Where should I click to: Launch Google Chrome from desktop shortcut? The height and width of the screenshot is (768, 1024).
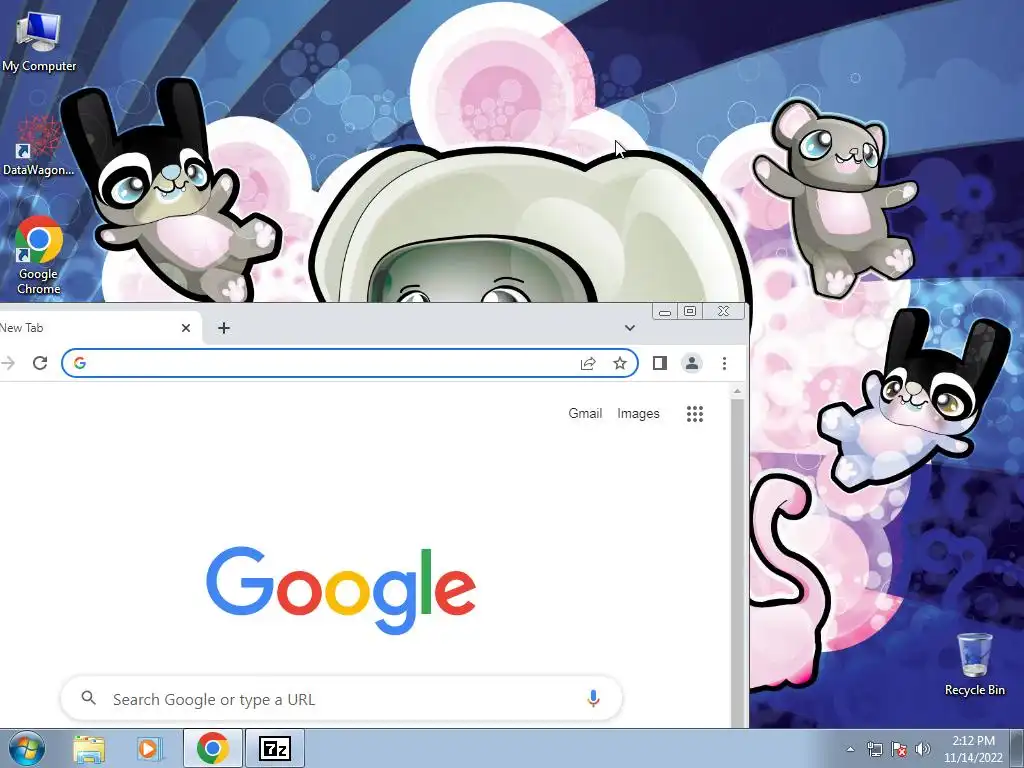[x=39, y=255]
